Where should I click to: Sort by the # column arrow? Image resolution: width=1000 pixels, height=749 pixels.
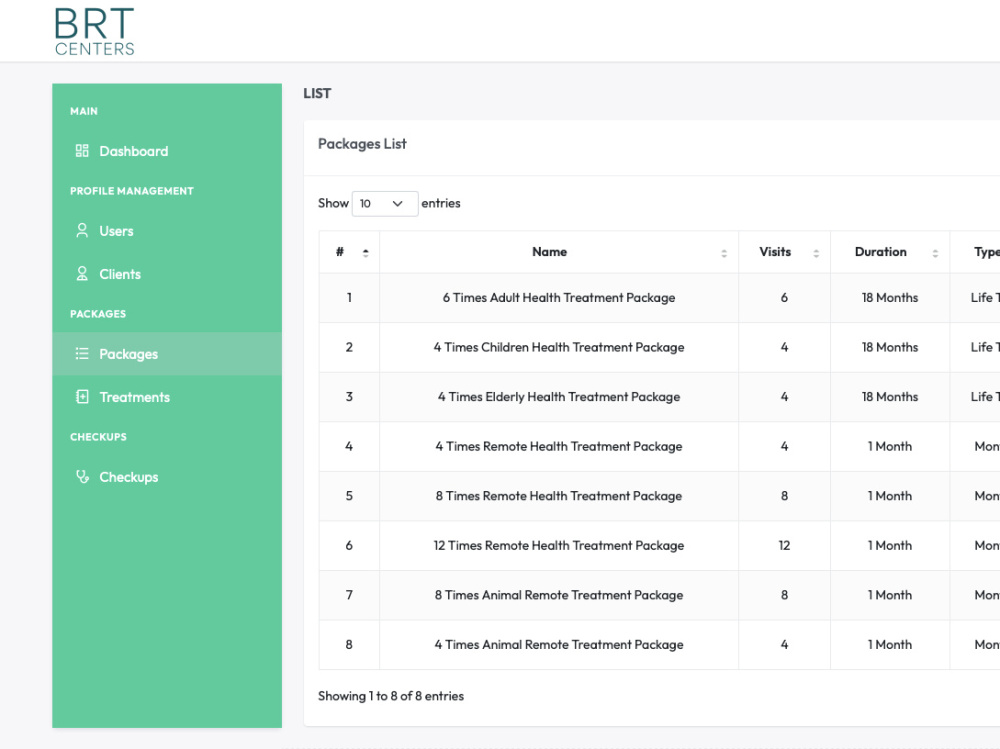[365, 253]
